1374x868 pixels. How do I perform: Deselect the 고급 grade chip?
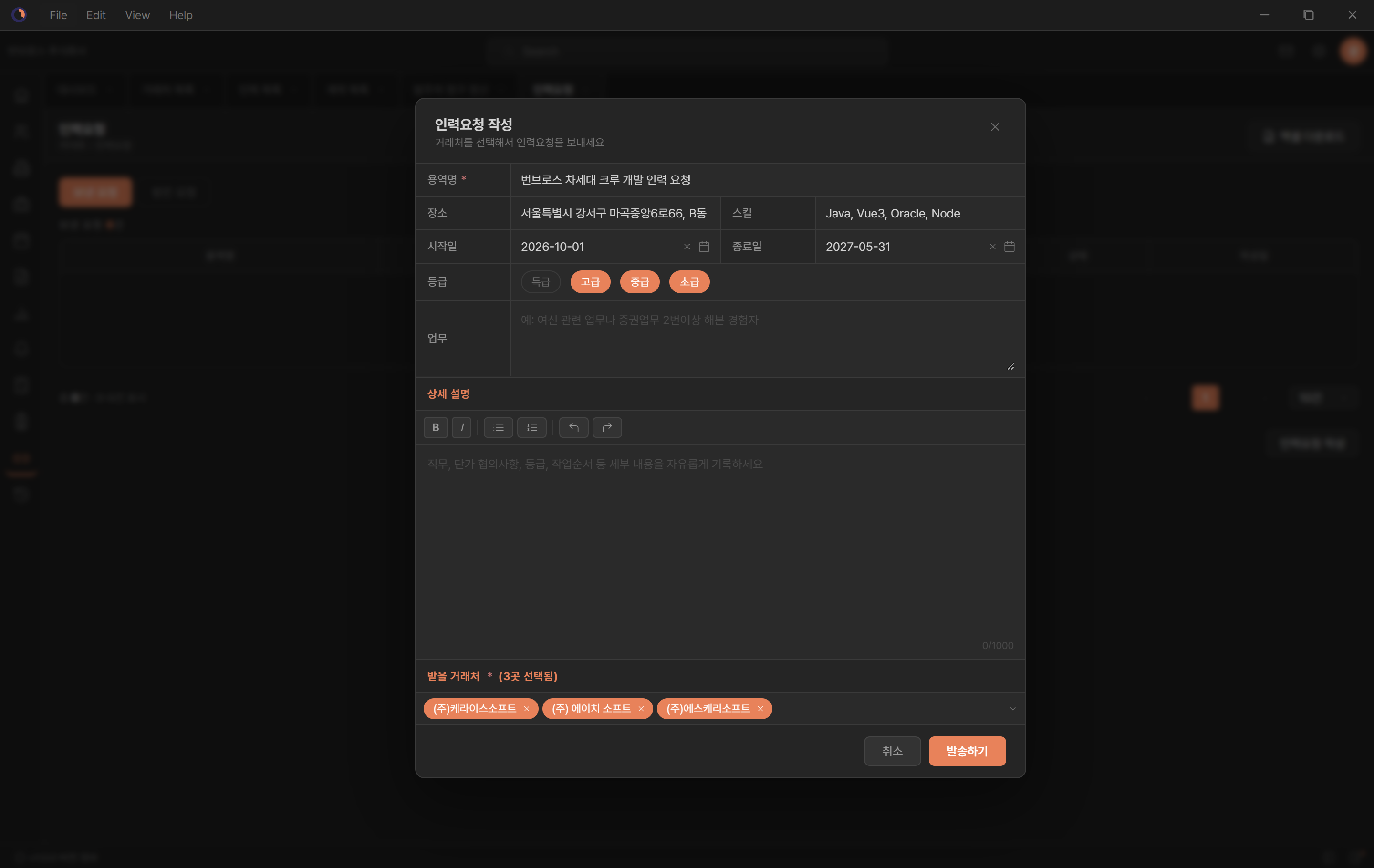[590, 282]
